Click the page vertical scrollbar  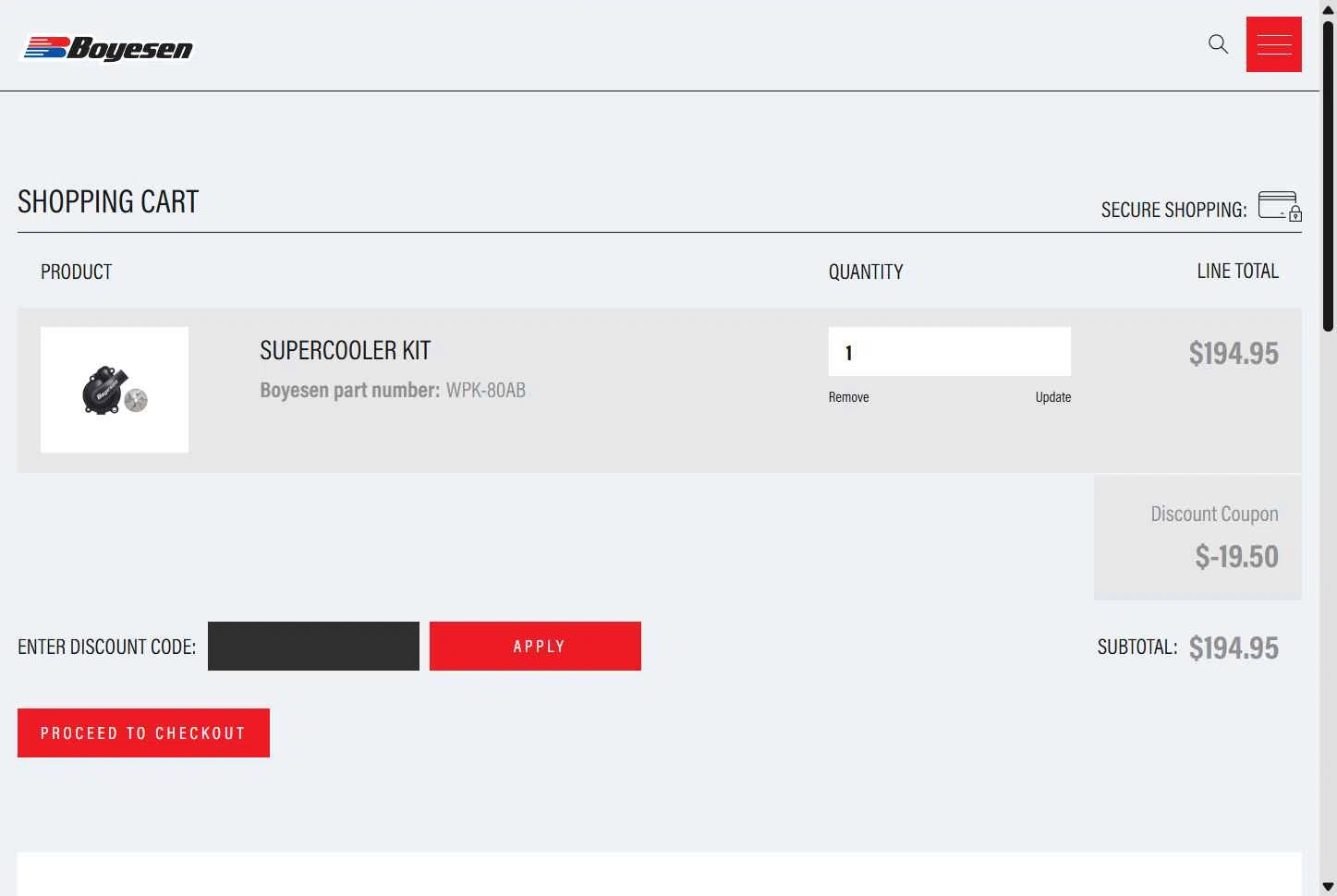[x=1328, y=176]
